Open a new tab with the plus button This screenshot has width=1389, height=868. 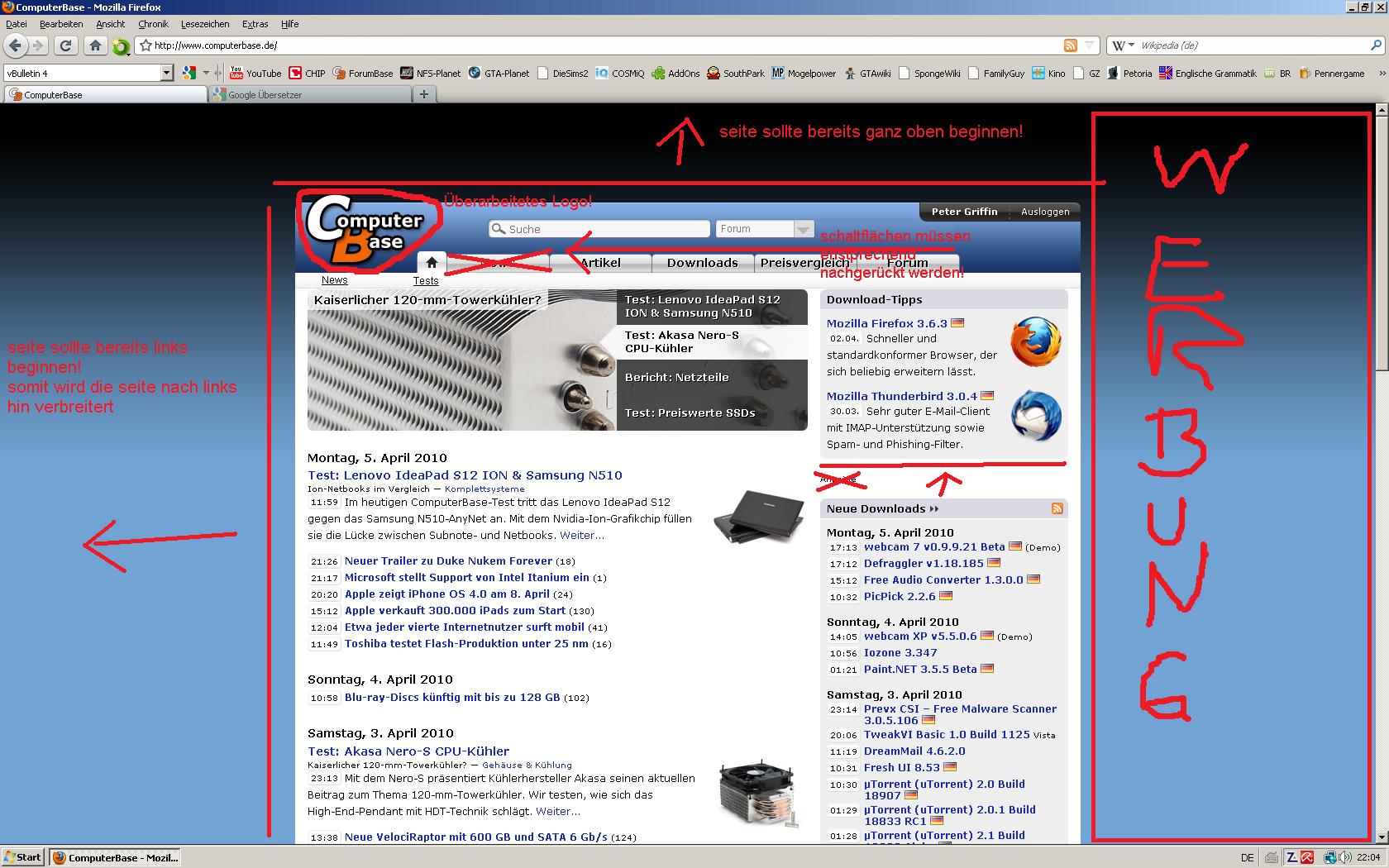coord(424,94)
